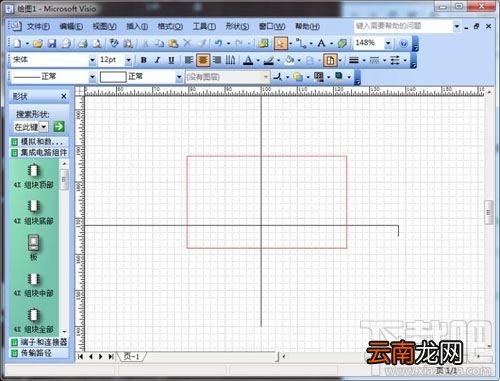Toggle Italic formatting
500x381 pixels.
pos(157,60)
